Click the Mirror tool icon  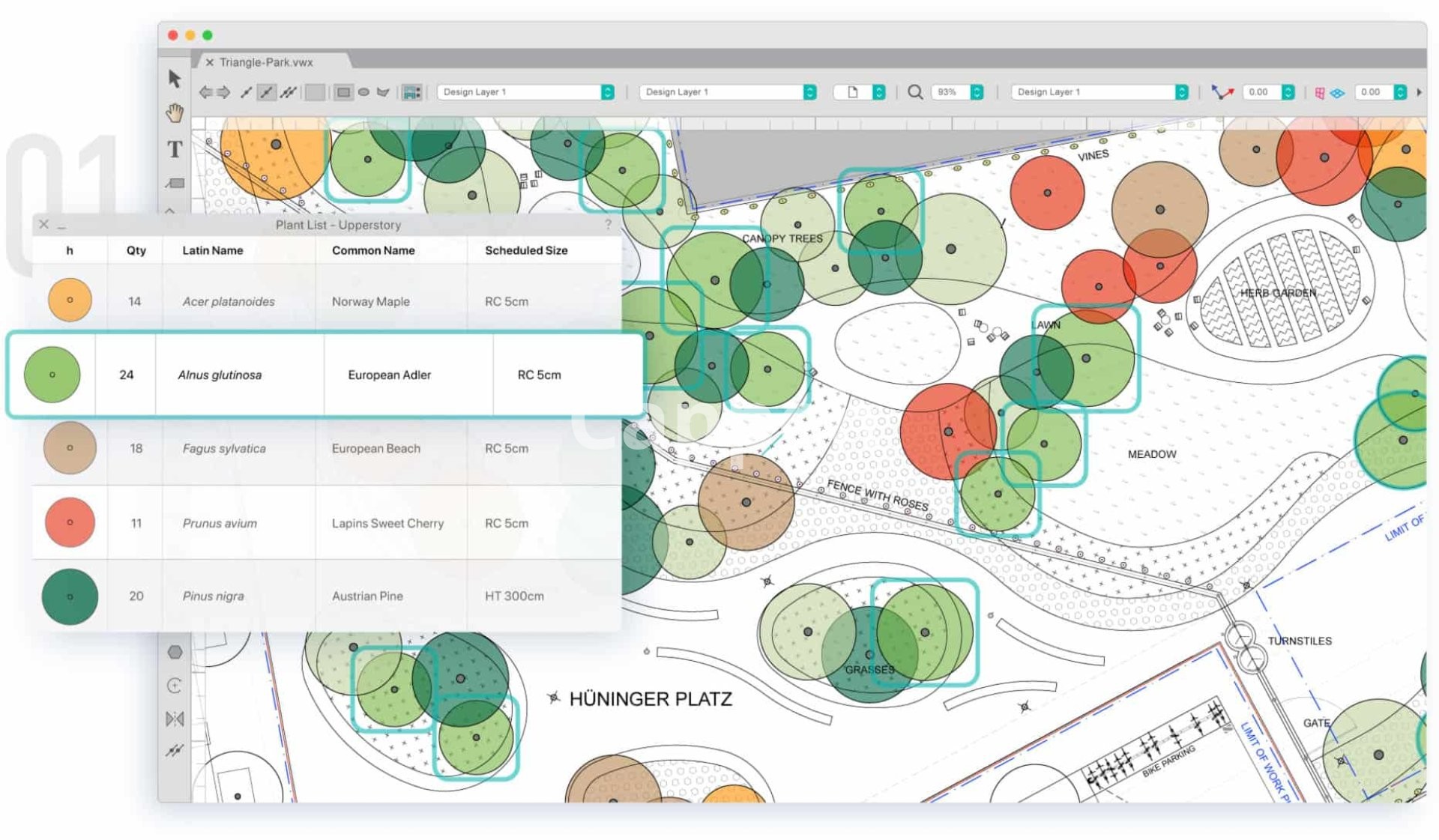pos(175,719)
